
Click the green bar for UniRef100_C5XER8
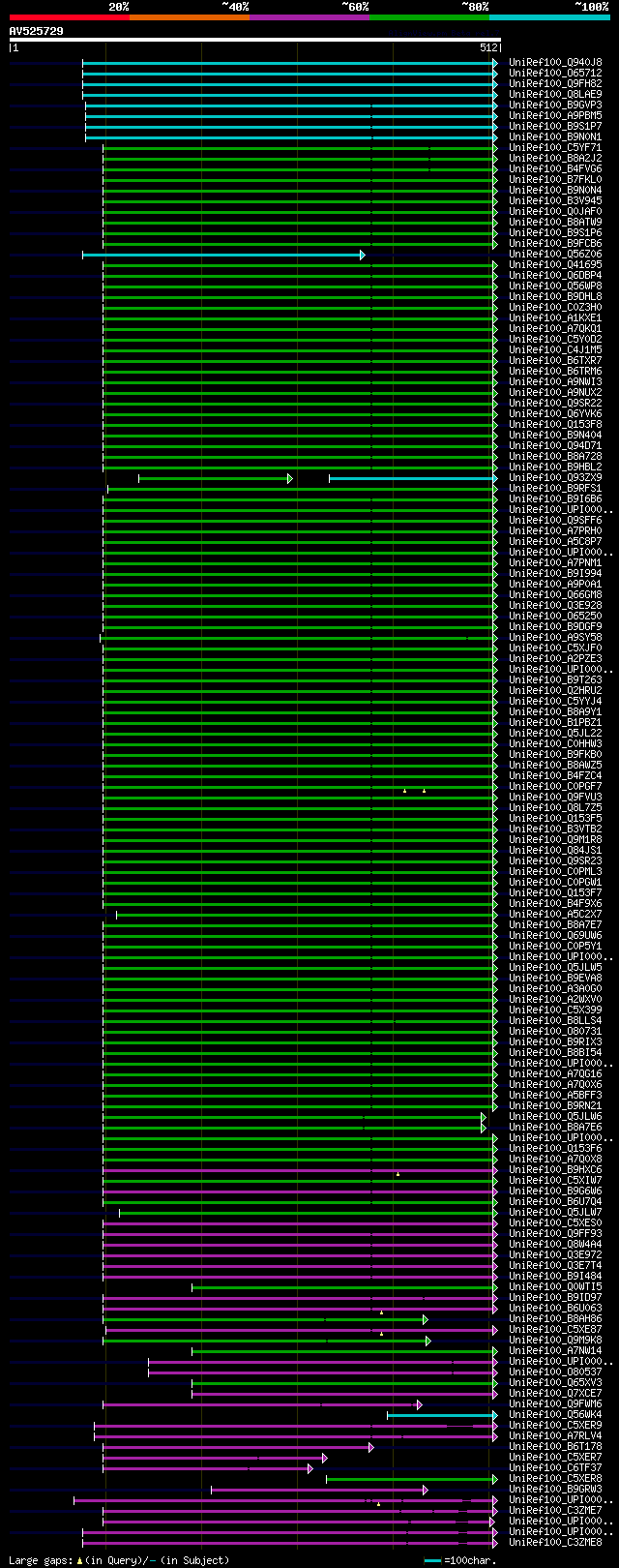(x=412, y=1479)
